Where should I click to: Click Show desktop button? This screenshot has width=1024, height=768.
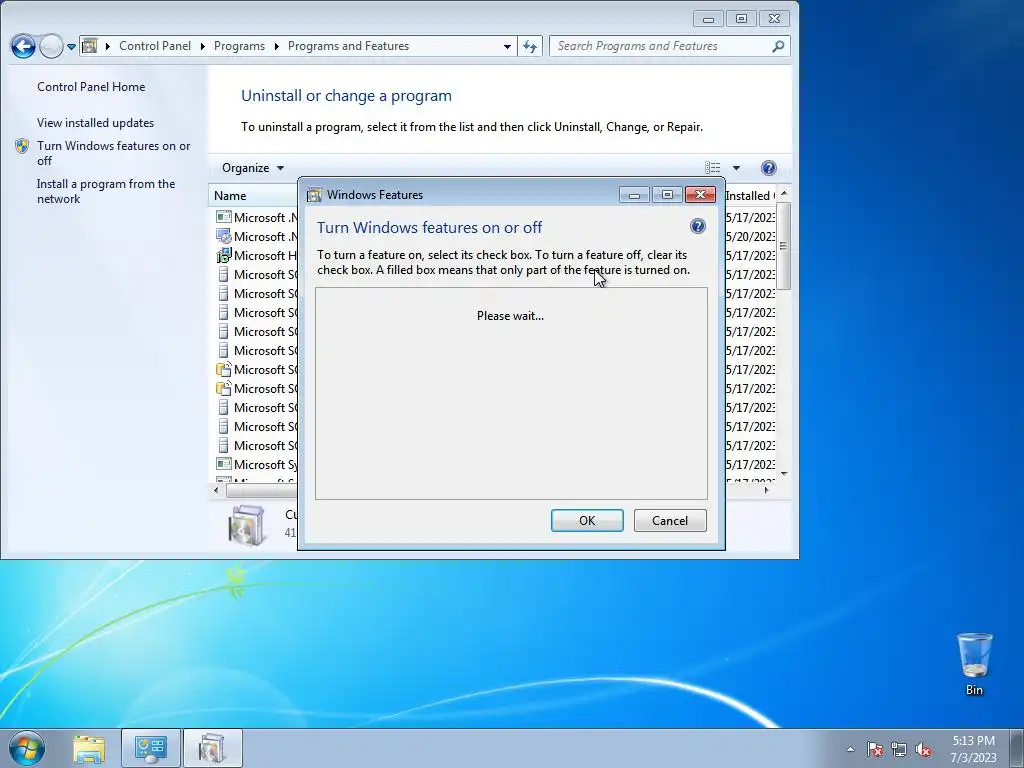1016,748
